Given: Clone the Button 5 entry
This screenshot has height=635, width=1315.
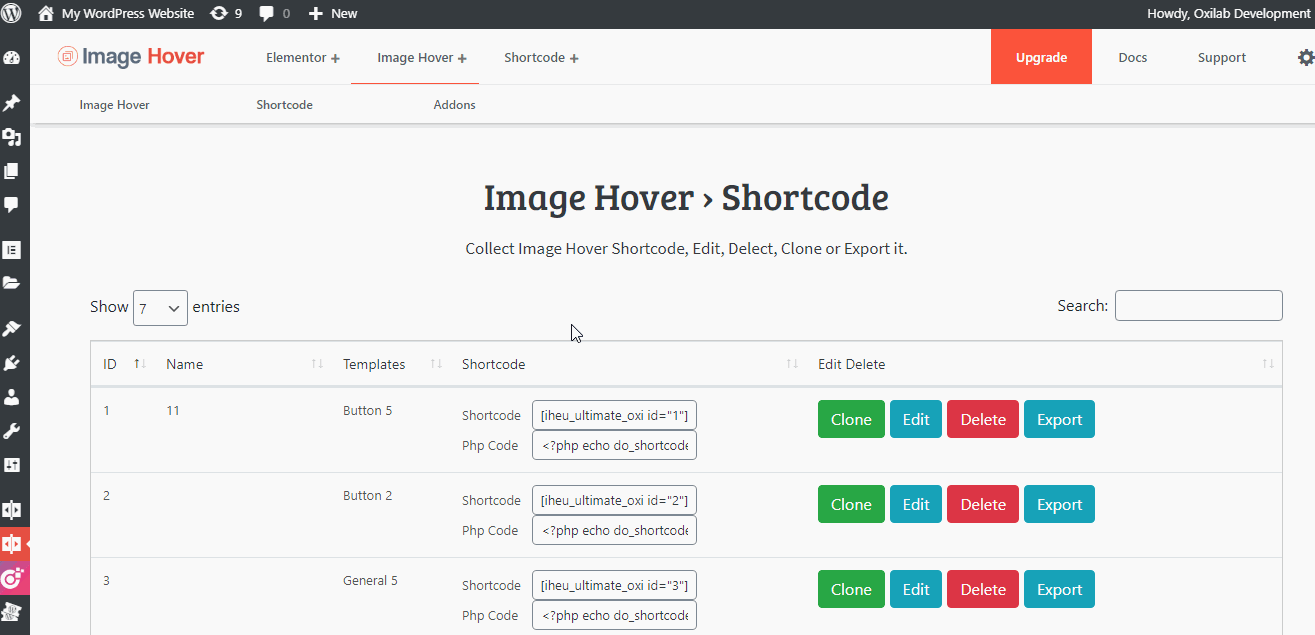Looking at the screenshot, I should (851, 419).
